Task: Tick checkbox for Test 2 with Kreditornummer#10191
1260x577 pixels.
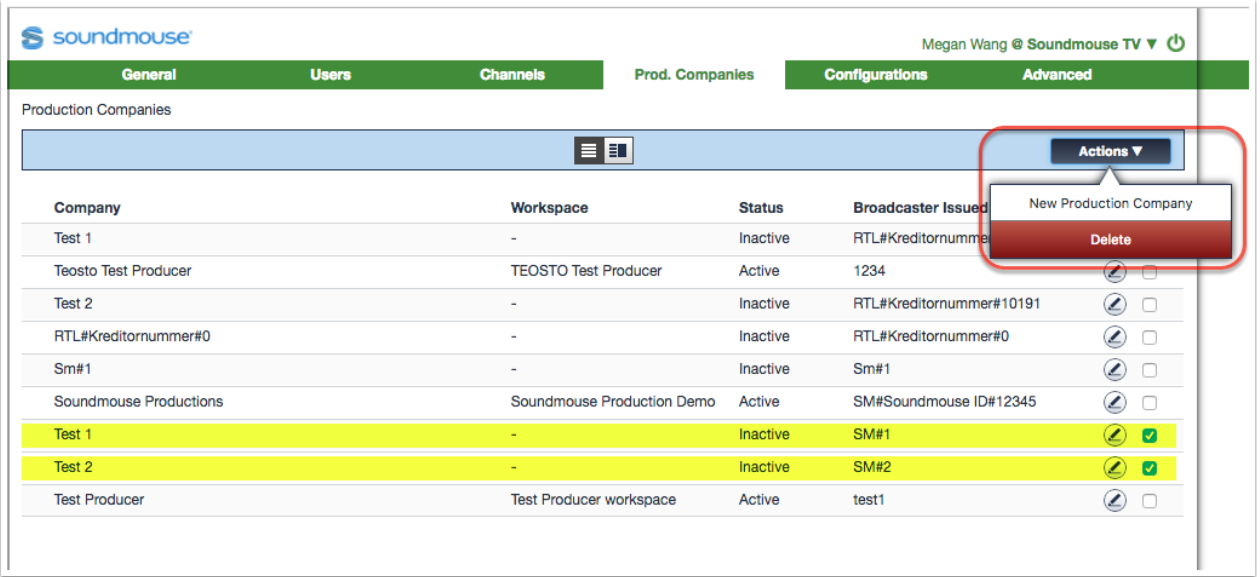Action: pos(1150,305)
